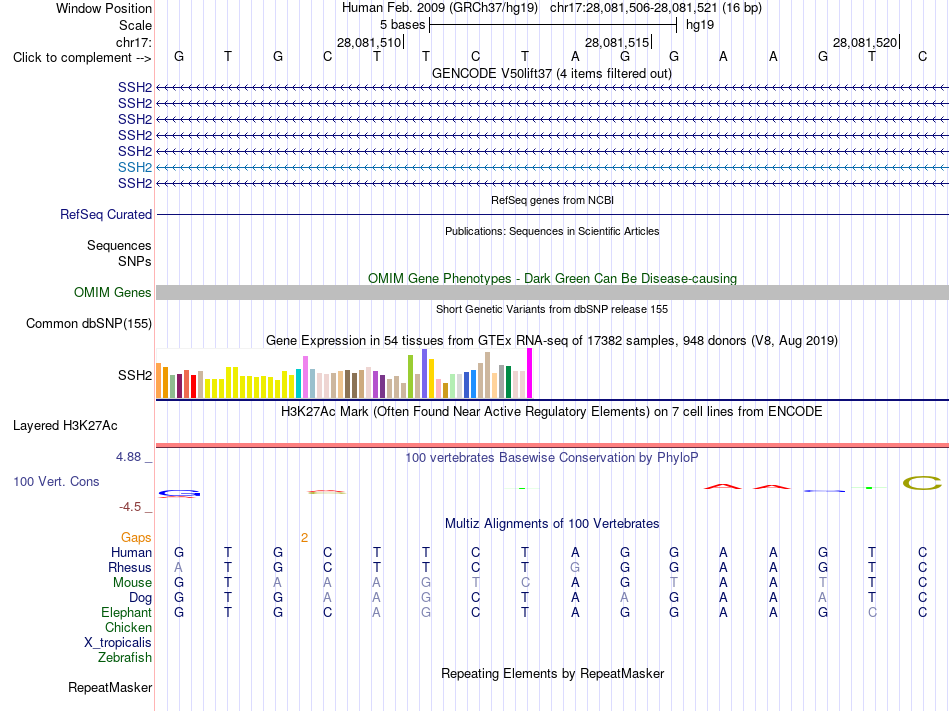Select the Rhesus alignment row label
The height and width of the screenshot is (711, 950).
click(x=130, y=567)
